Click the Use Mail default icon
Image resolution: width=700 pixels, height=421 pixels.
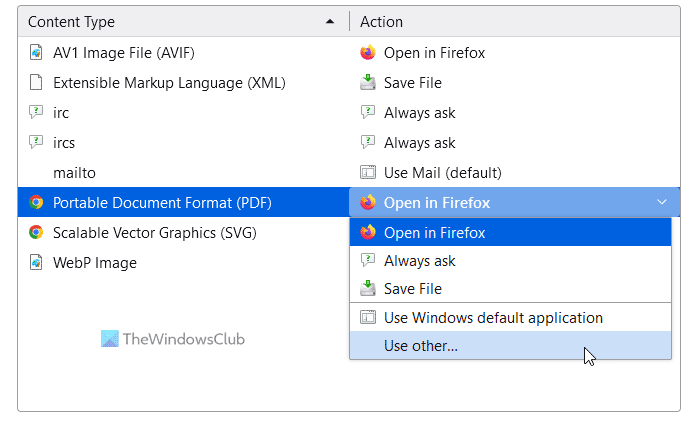coord(367,173)
